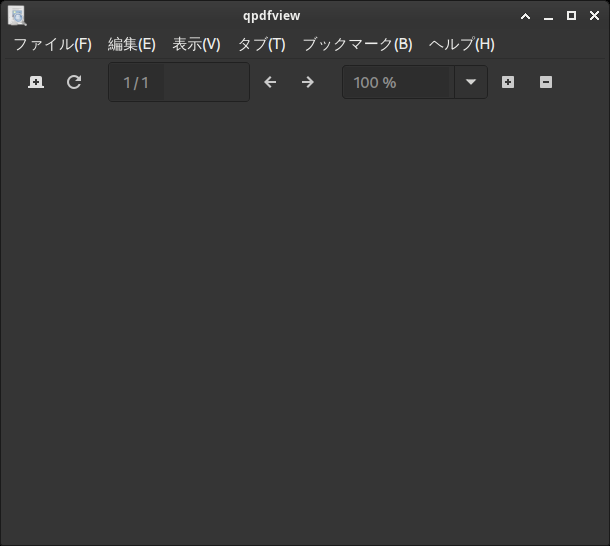Open the ファイル(F) menu
Viewport: 610px width, 546px height.
point(53,44)
